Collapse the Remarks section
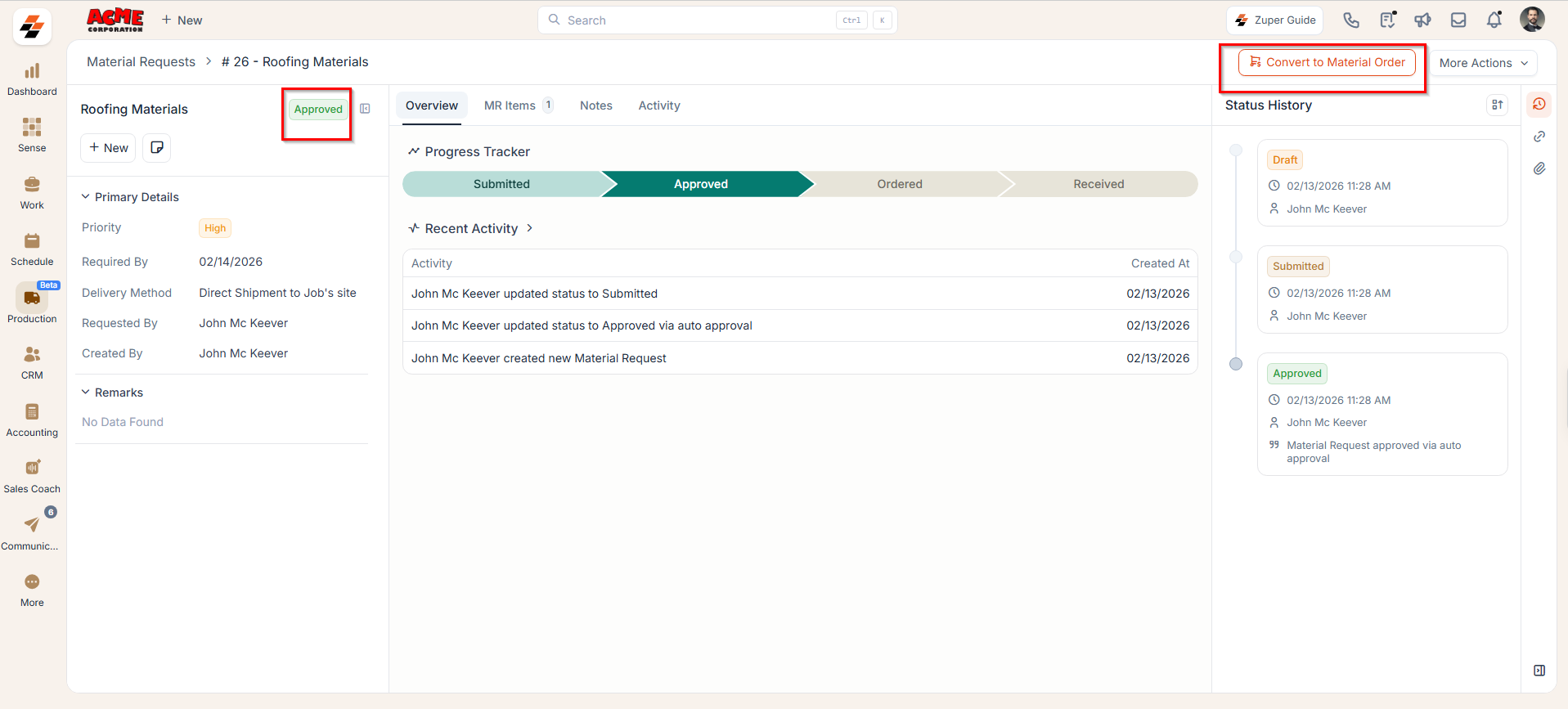The height and width of the screenshot is (709, 1568). tap(85, 393)
